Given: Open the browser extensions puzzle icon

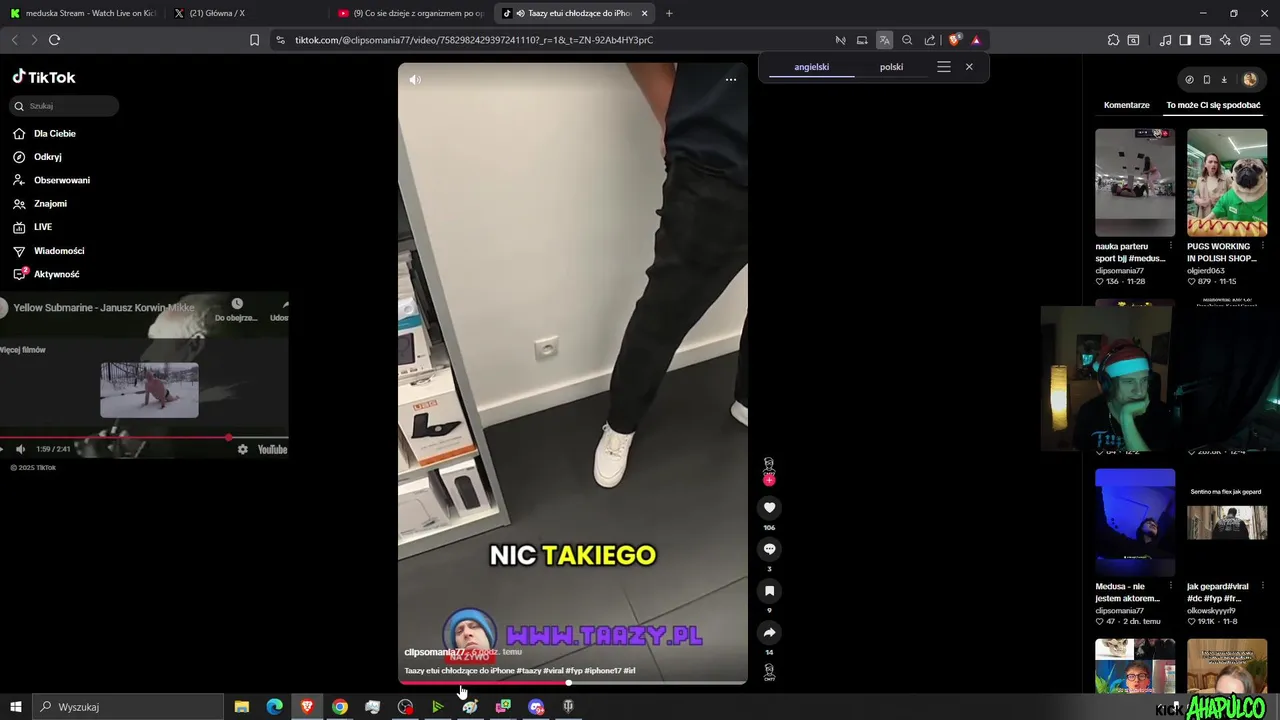Looking at the screenshot, I should (x=1113, y=40).
